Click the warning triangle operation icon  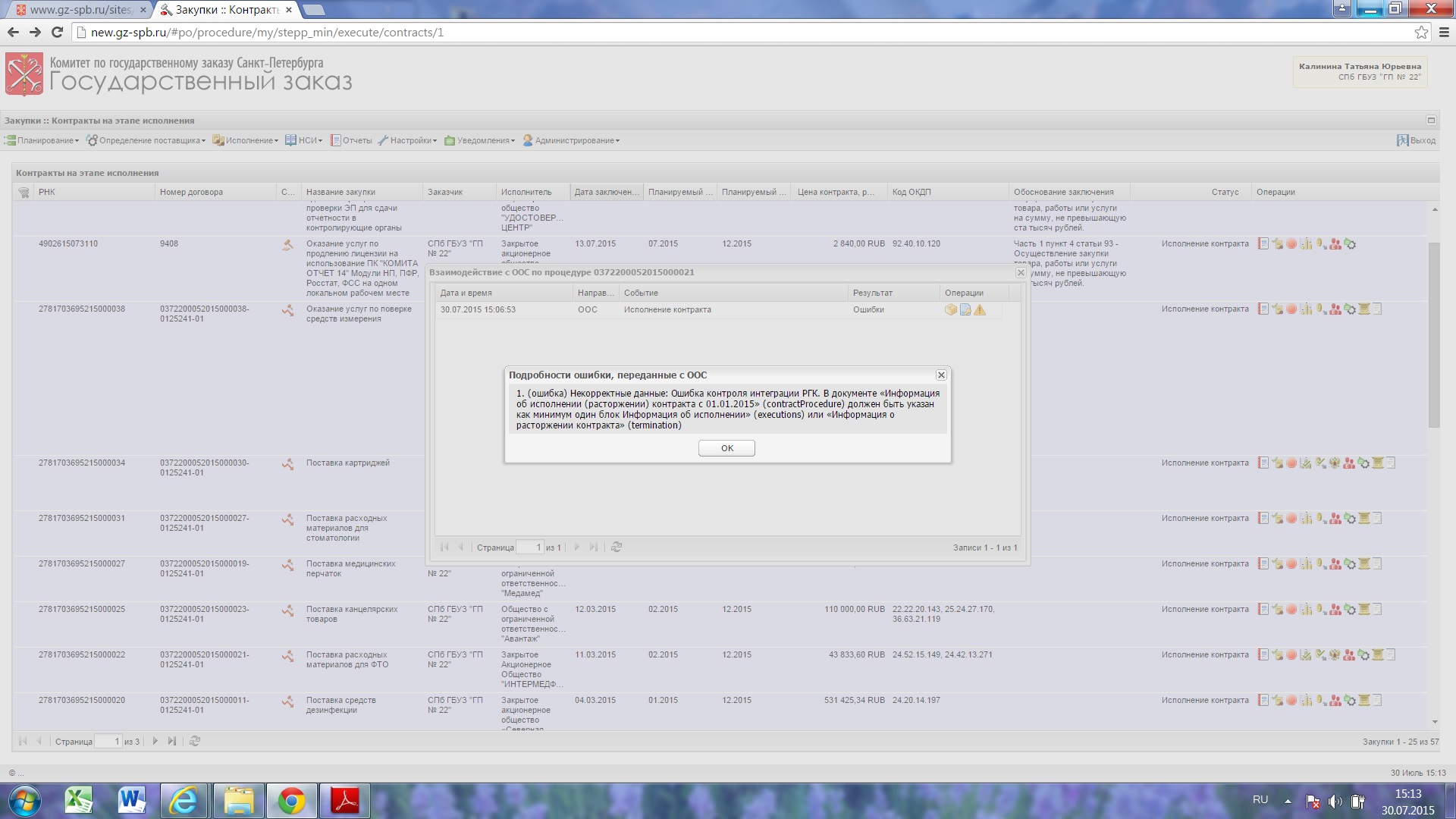click(980, 310)
